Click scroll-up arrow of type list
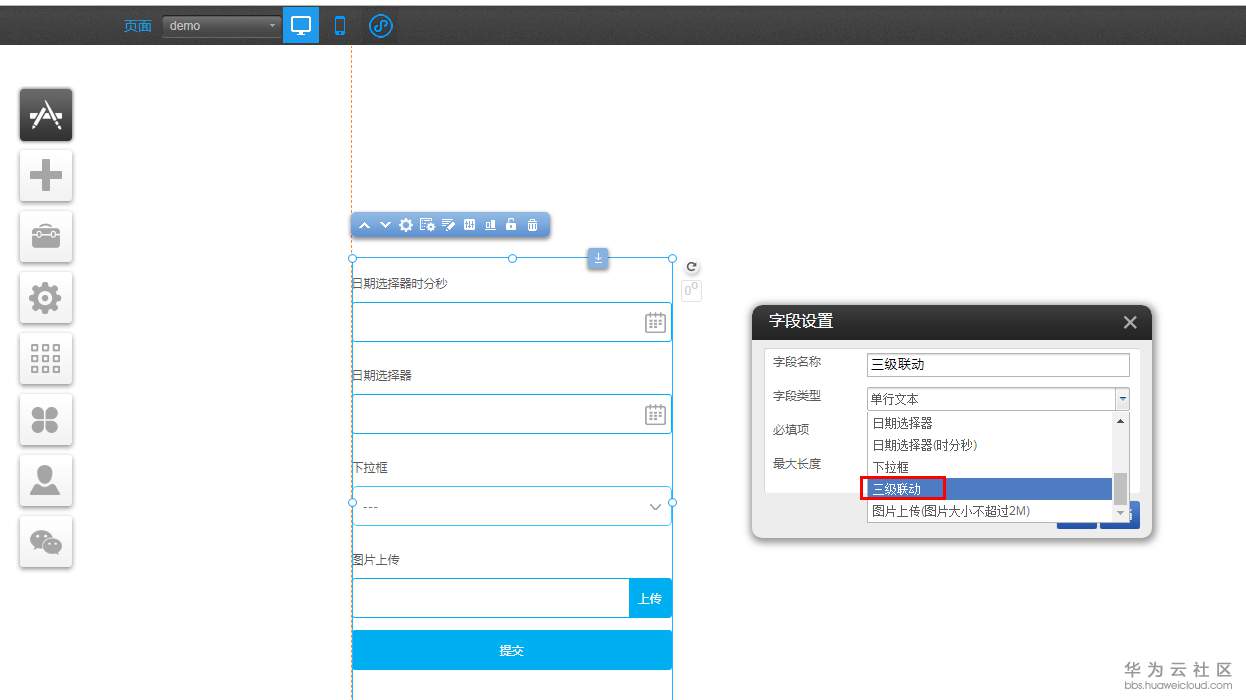 1120,421
